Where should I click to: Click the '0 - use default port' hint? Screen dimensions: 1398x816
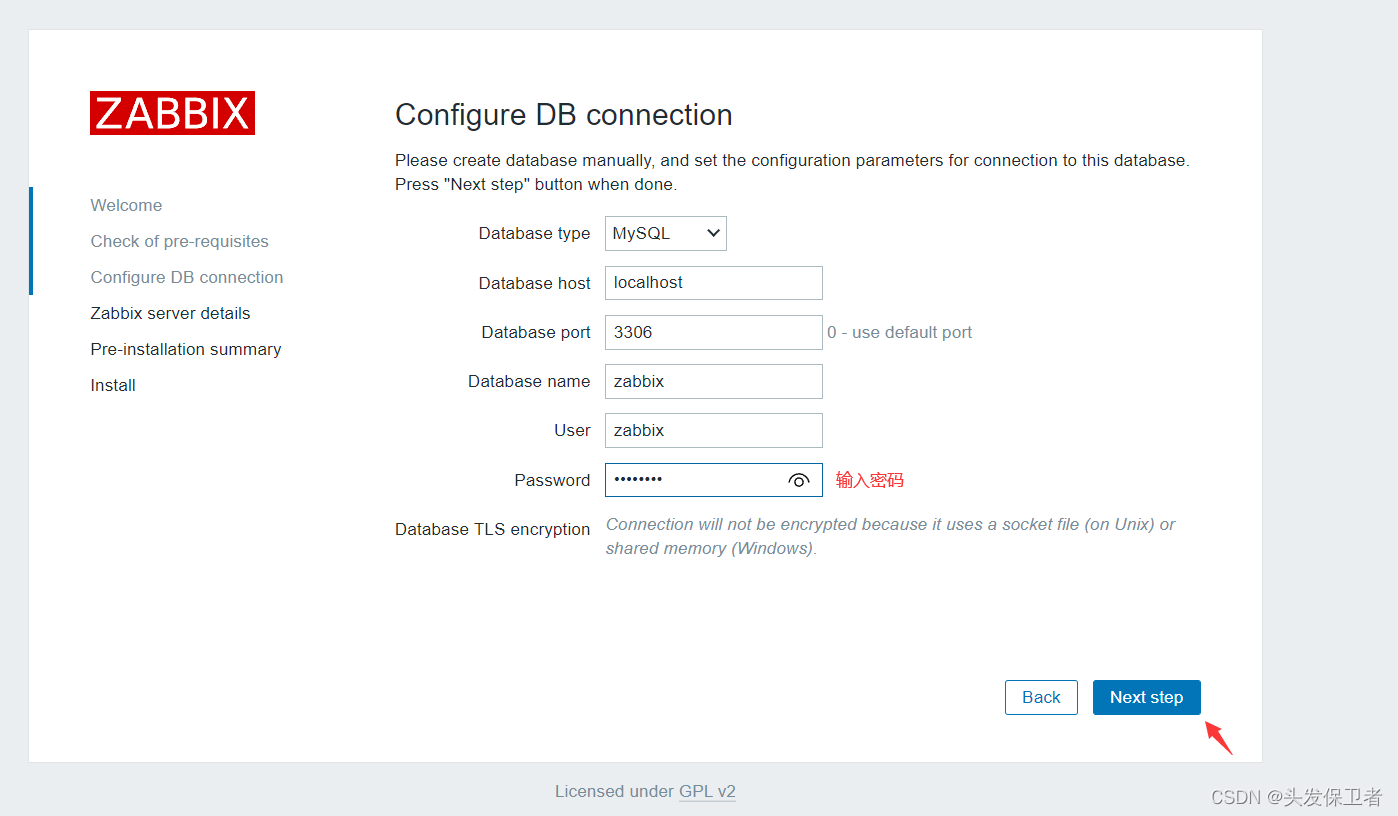point(900,332)
